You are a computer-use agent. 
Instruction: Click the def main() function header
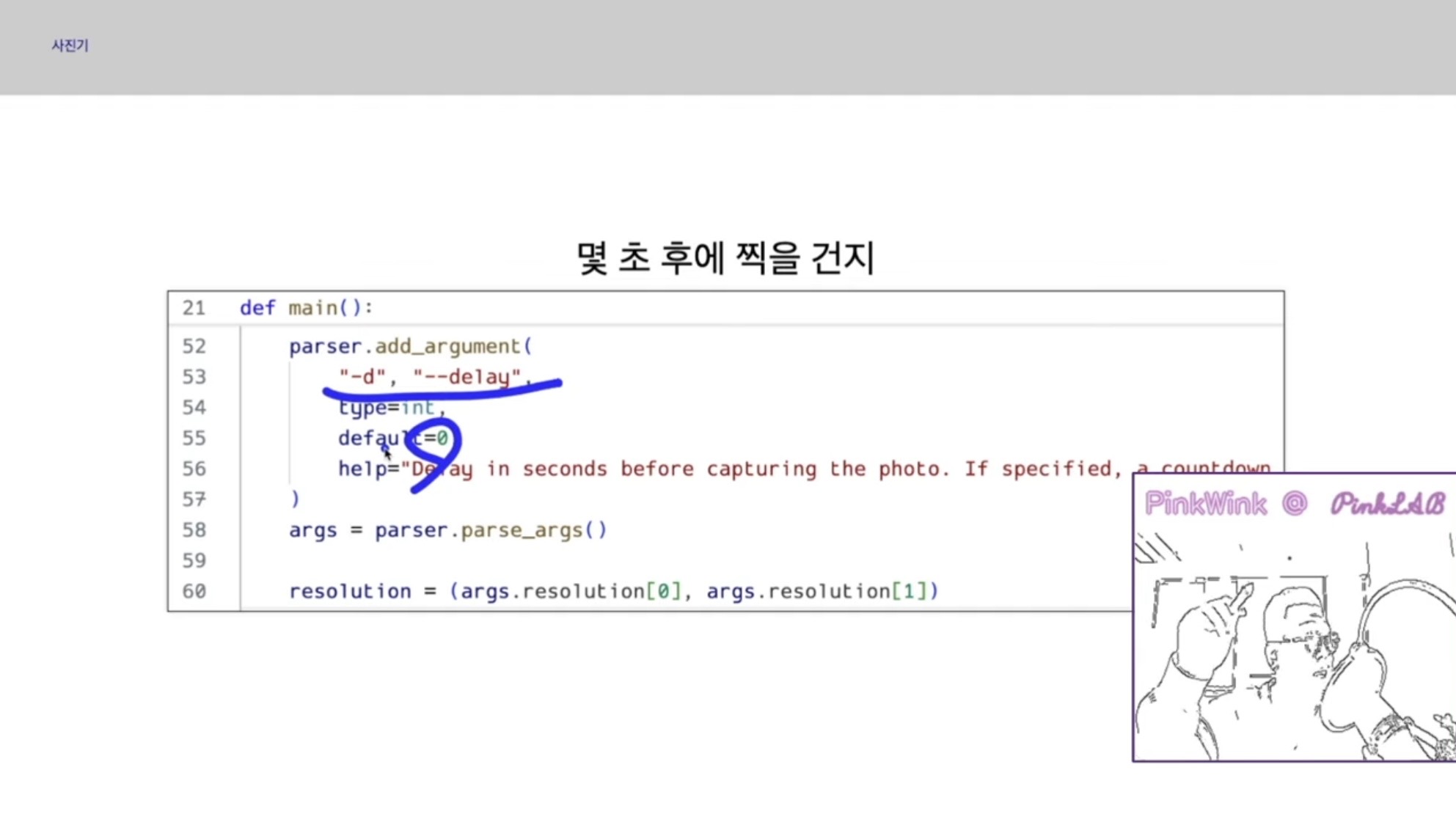(x=306, y=308)
